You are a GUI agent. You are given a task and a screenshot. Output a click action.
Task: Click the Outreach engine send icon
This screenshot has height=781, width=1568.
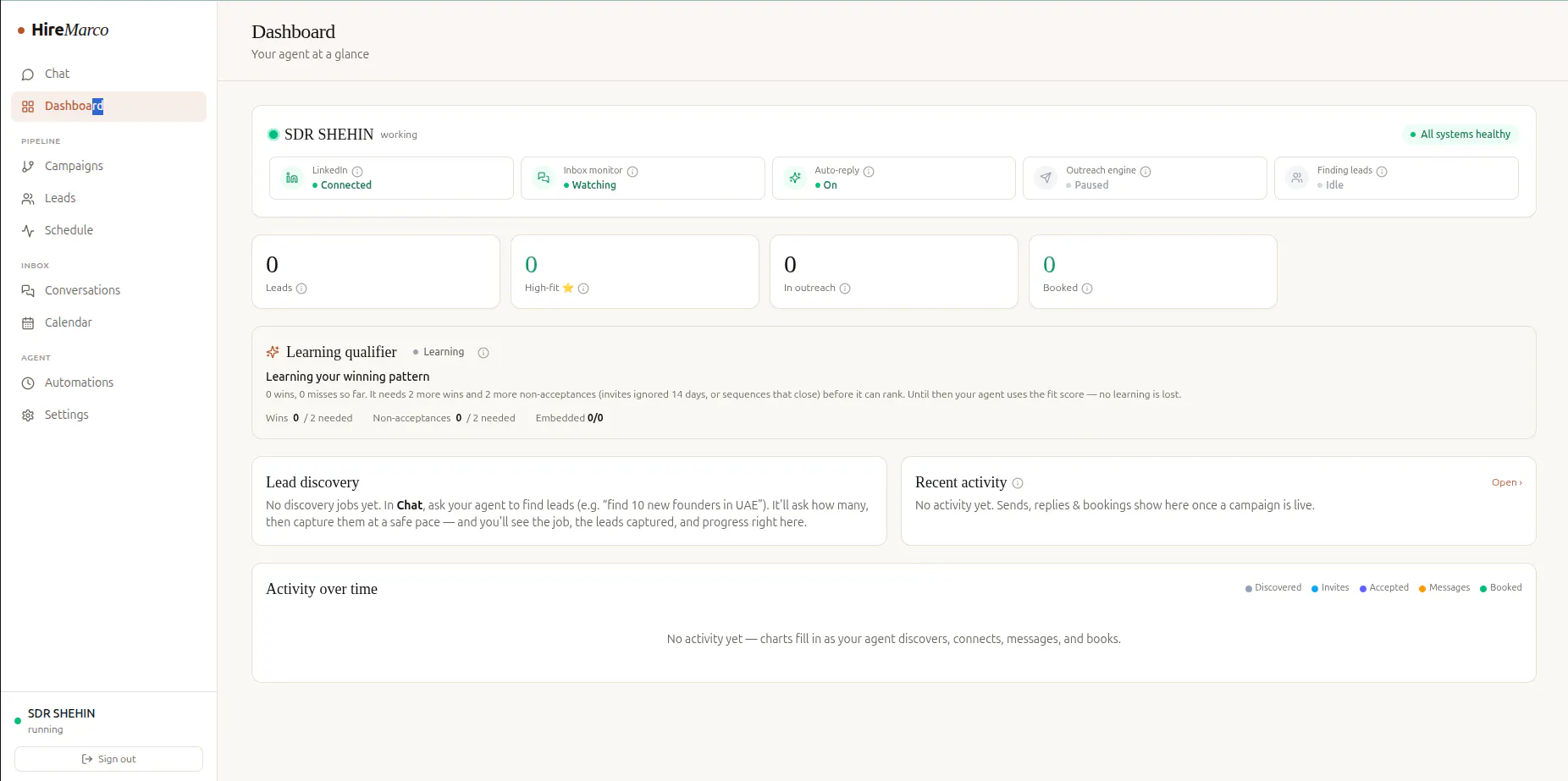(x=1046, y=178)
